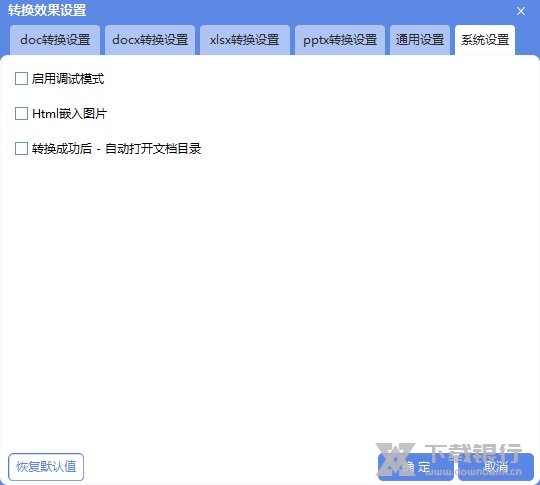Screen dimensions: 540x485
Task: Close the 转换效果设置 dialog
Action: [x=521, y=11]
